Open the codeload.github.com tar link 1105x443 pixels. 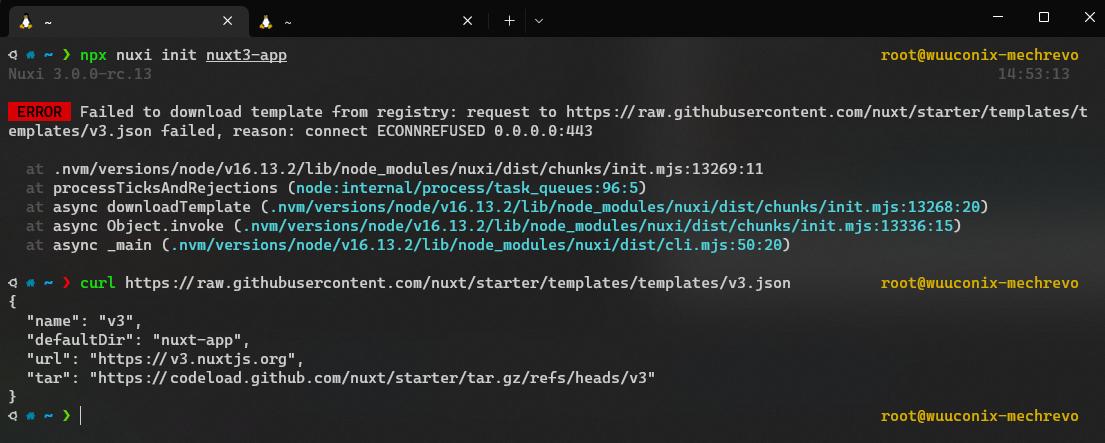377,378
